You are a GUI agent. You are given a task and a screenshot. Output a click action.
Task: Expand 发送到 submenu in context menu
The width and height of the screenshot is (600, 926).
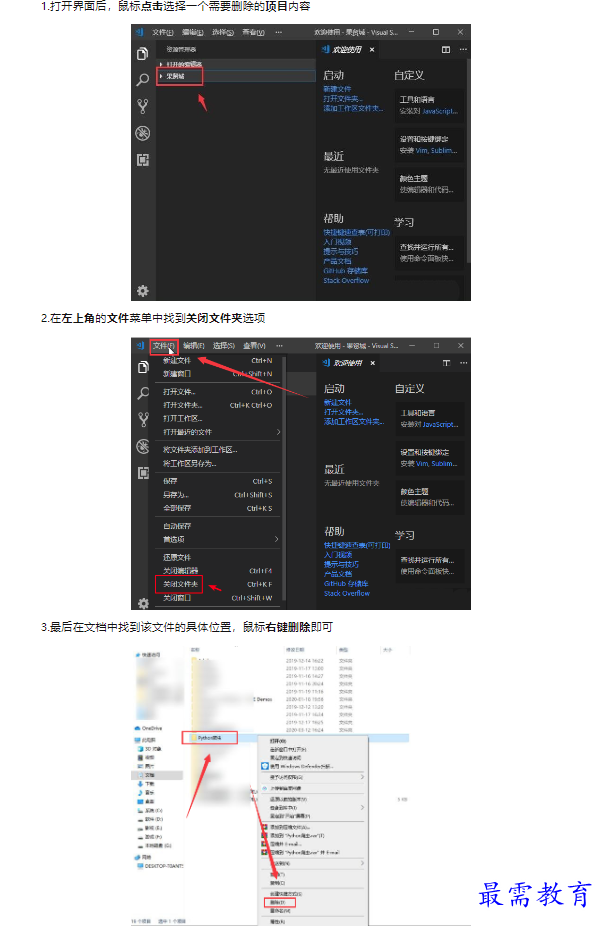coord(312,863)
